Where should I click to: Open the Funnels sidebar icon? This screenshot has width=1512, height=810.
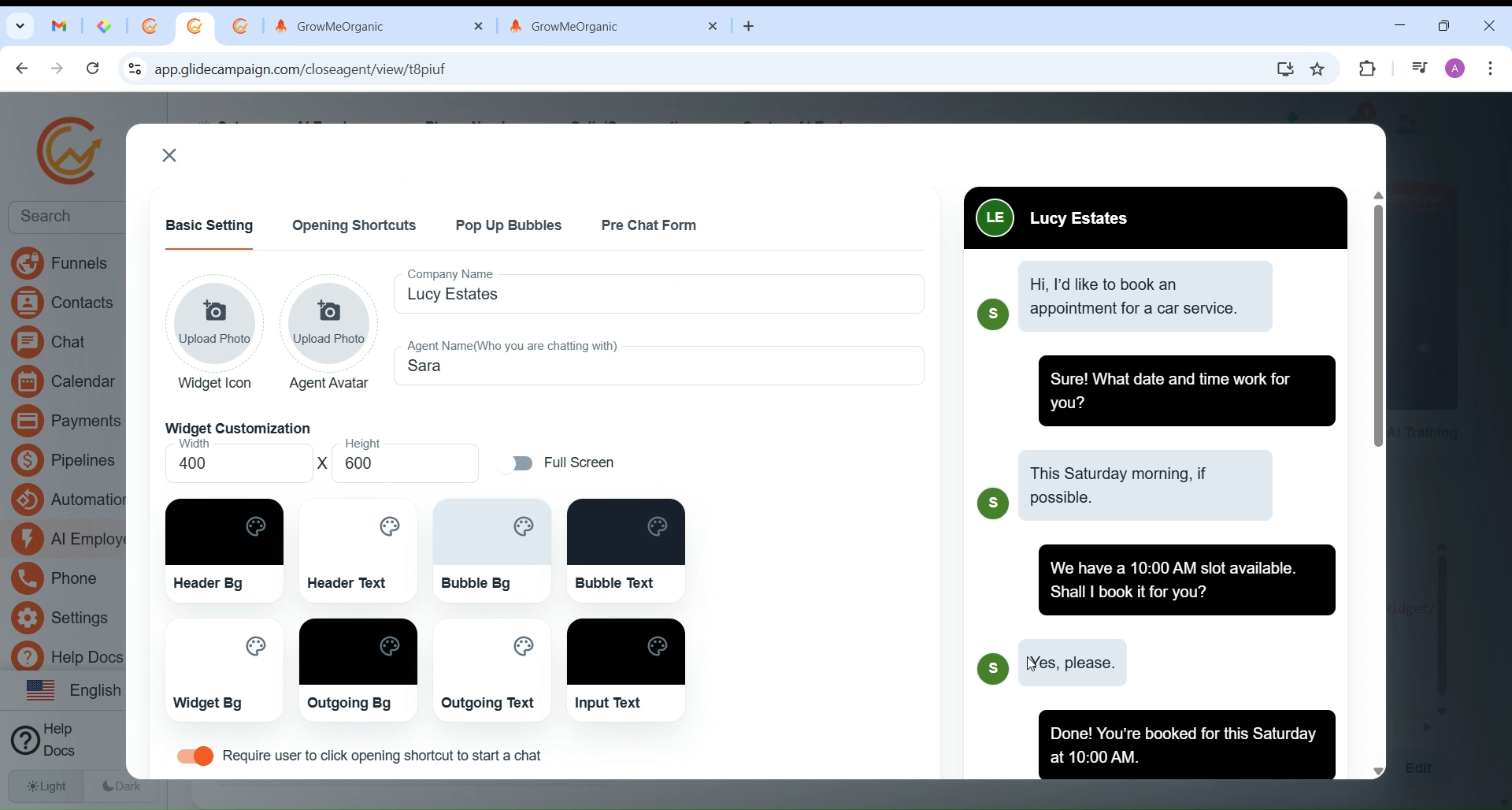pos(28,263)
